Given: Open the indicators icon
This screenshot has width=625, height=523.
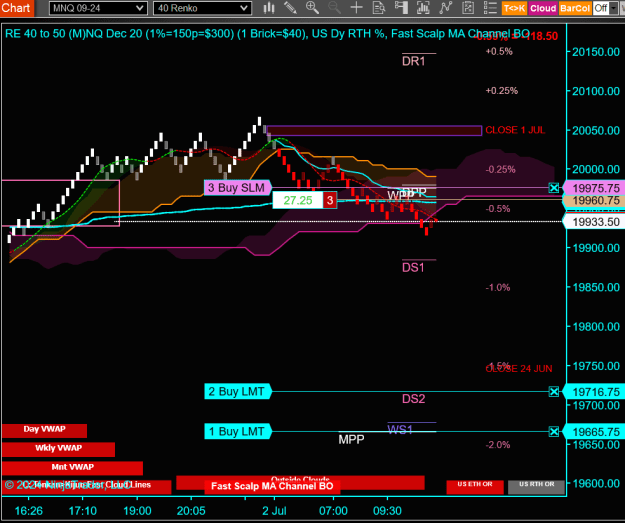Looking at the screenshot, I should pos(446,8).
